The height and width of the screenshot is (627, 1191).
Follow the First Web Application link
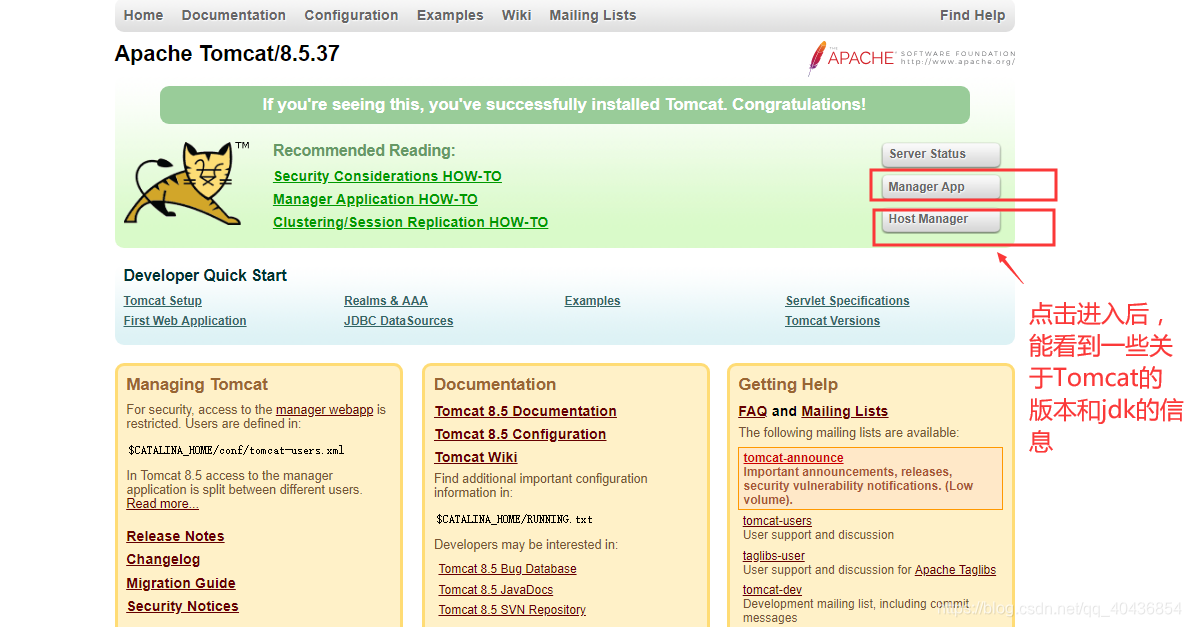[x=185, y=321]
